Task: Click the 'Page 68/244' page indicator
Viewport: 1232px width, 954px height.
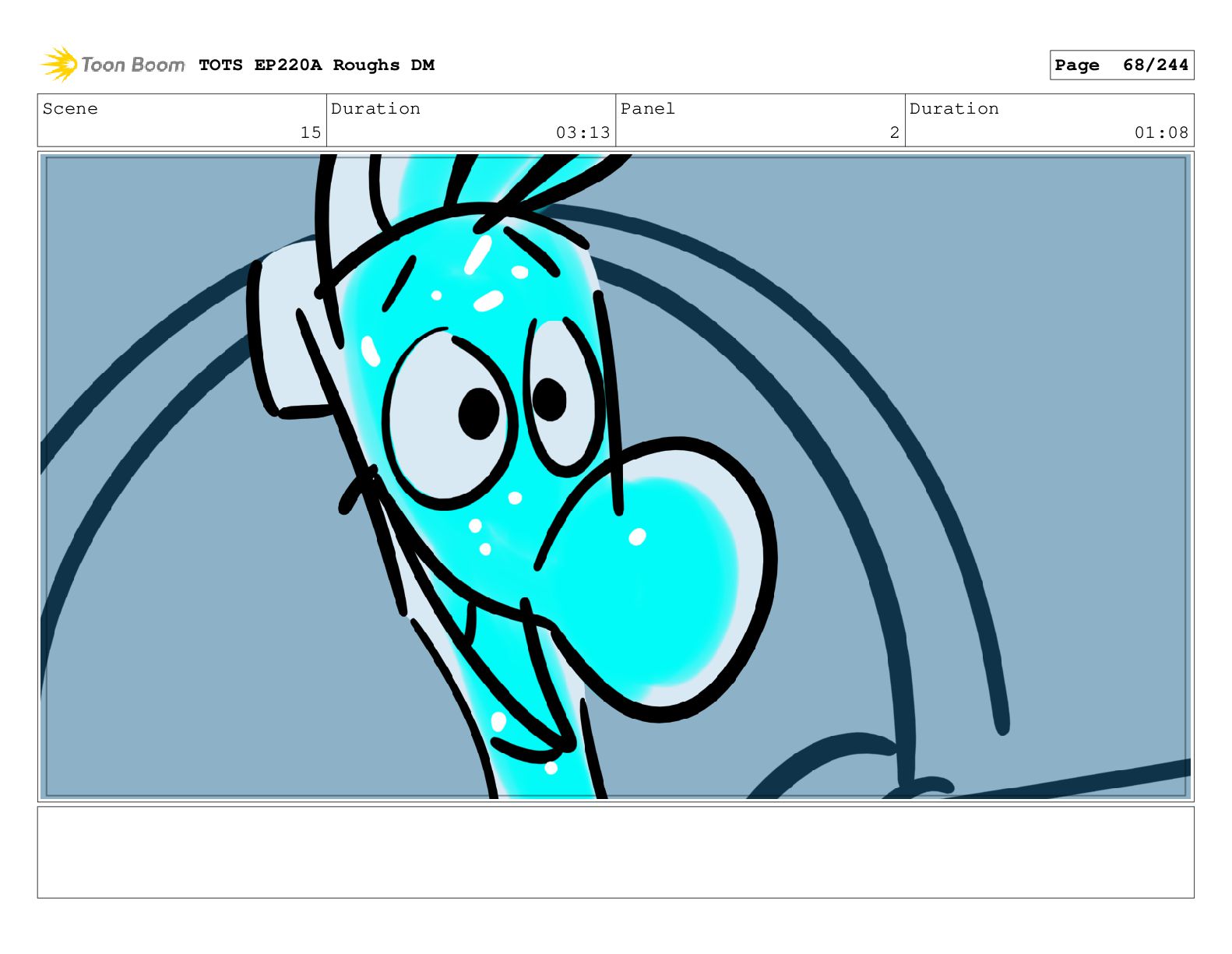Action: click(1121, 65)
